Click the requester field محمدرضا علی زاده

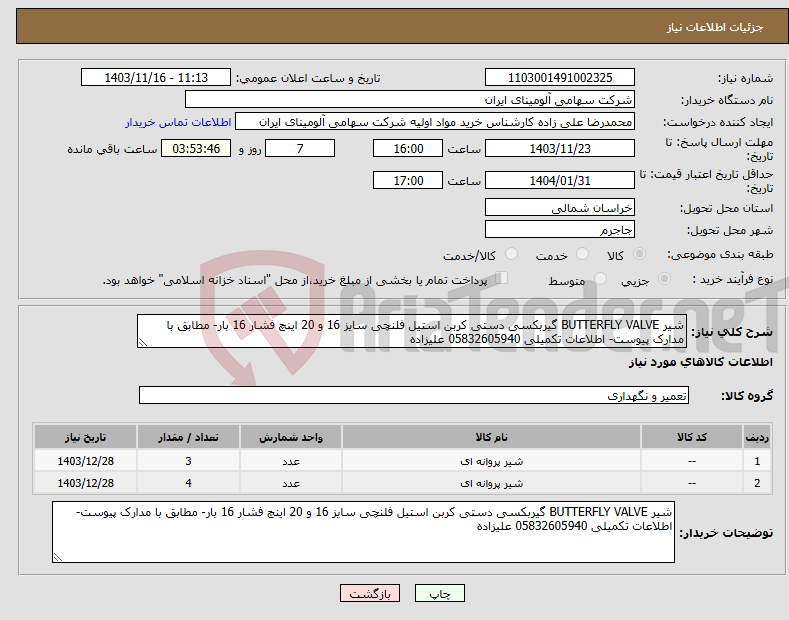(435, 122)
